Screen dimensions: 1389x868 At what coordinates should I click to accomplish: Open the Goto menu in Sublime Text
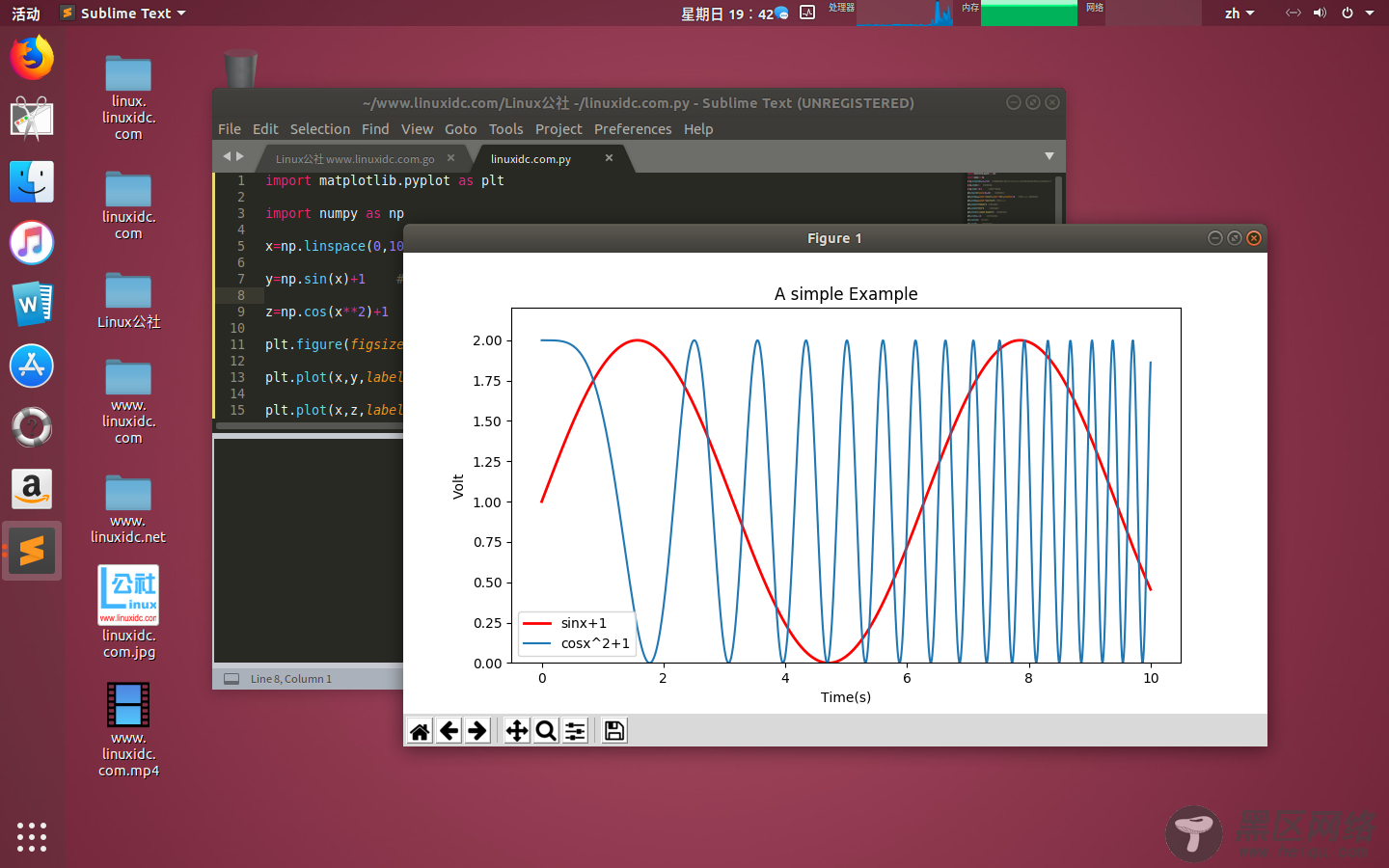tap(461, 129)
